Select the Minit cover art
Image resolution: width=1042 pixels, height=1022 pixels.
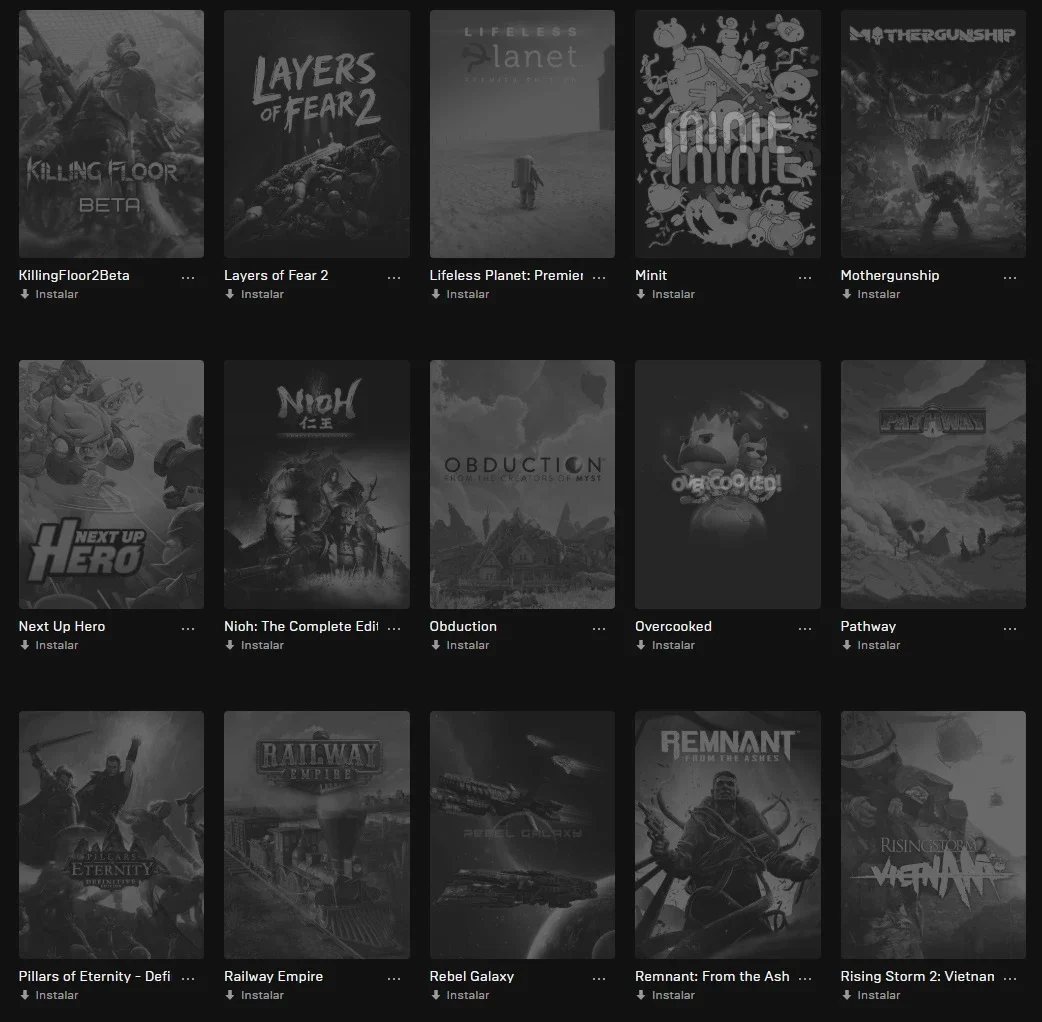coord(728,134)
